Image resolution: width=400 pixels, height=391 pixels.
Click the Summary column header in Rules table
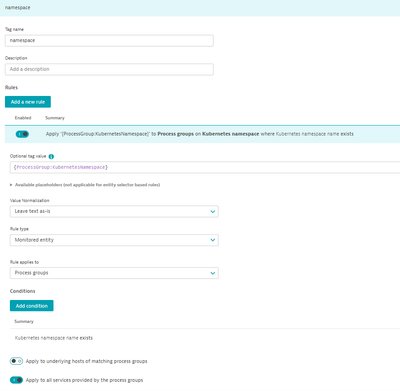pos(55,118)
